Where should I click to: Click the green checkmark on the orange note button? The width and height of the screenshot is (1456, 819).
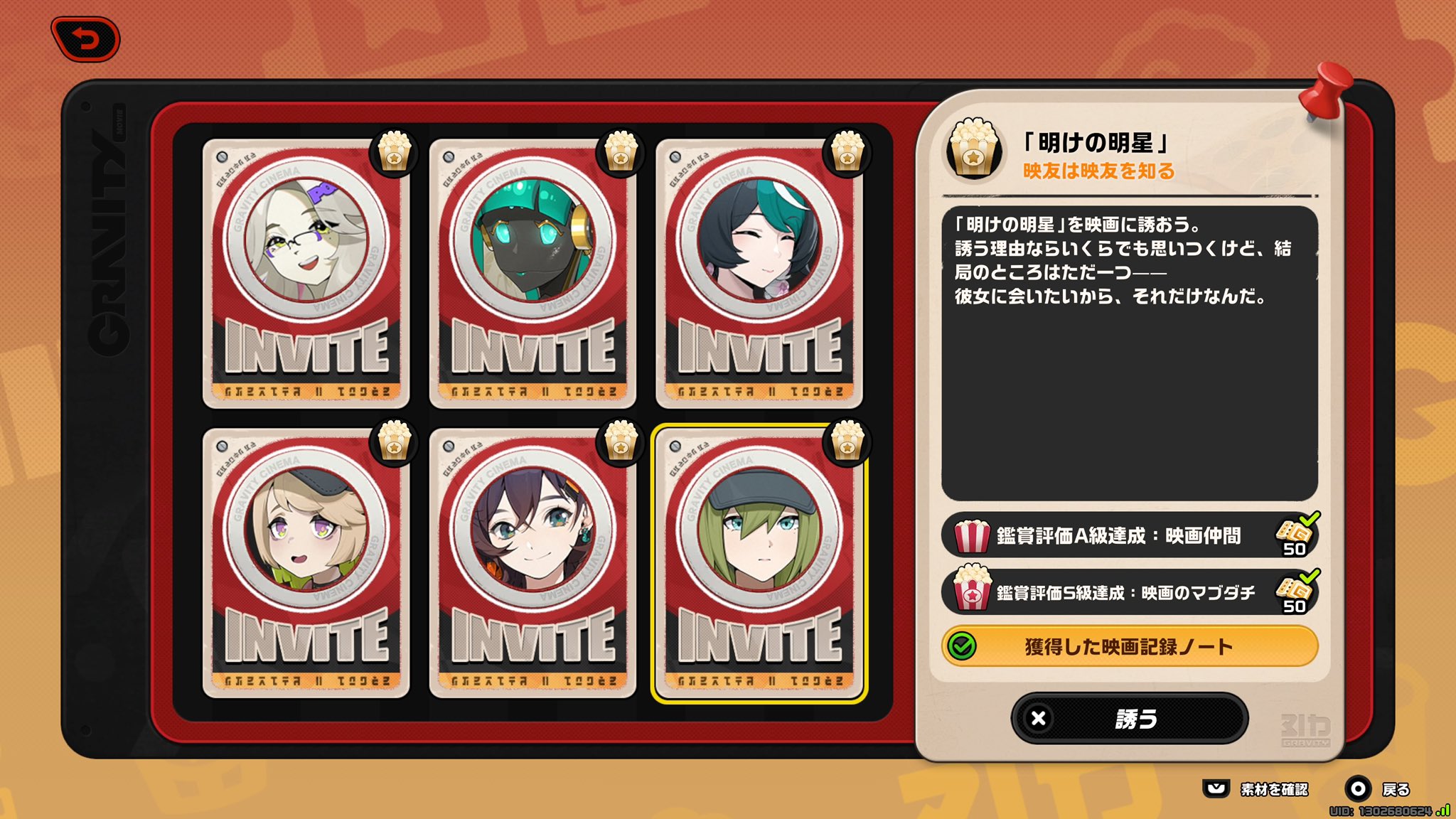[x=963, y=646]
